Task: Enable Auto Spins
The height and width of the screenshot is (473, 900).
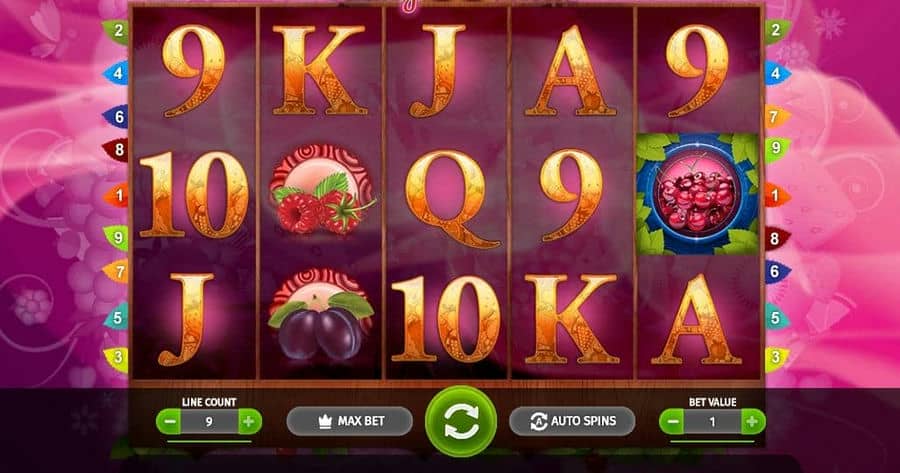Action: 572,421
